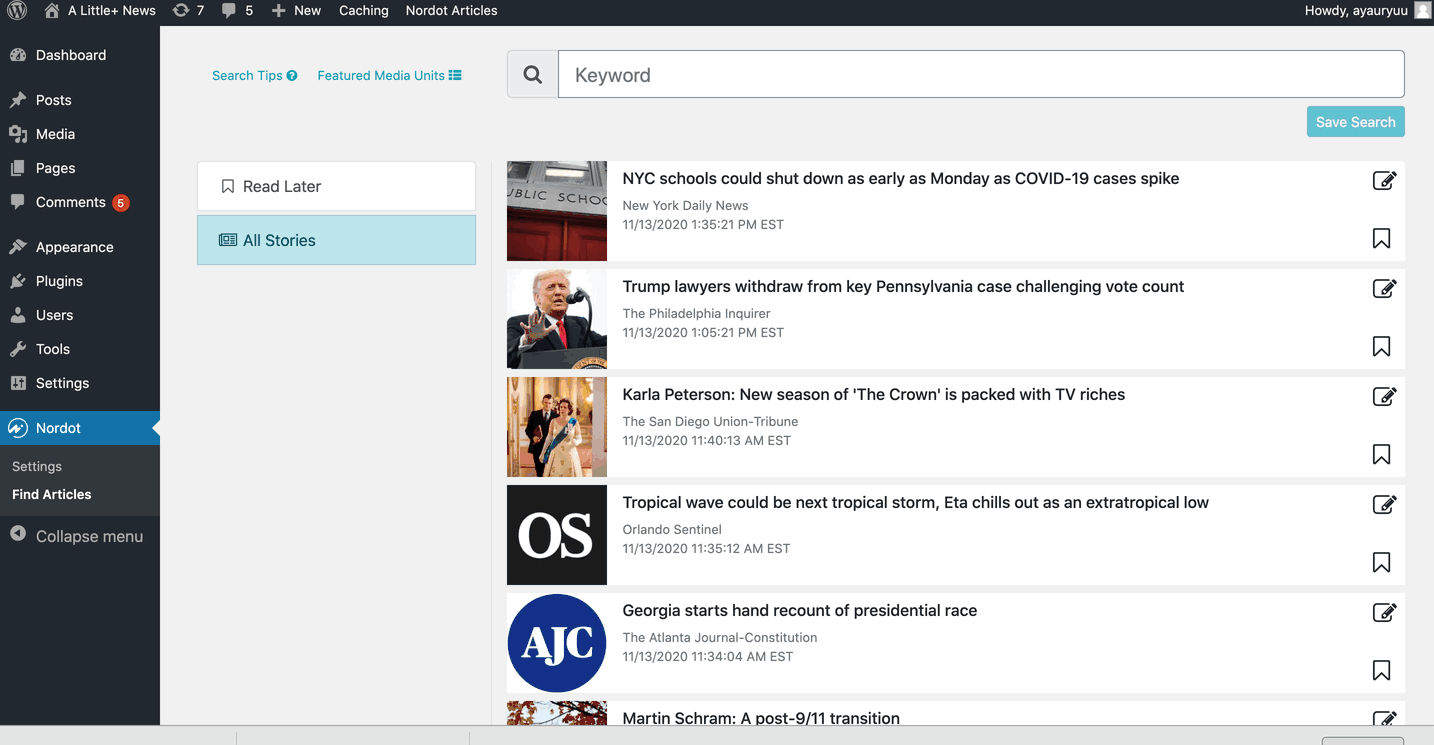This screenshot has height=745, width=1434.
Task: Click edit icon for Georgia recount story
Action: 1384,613
